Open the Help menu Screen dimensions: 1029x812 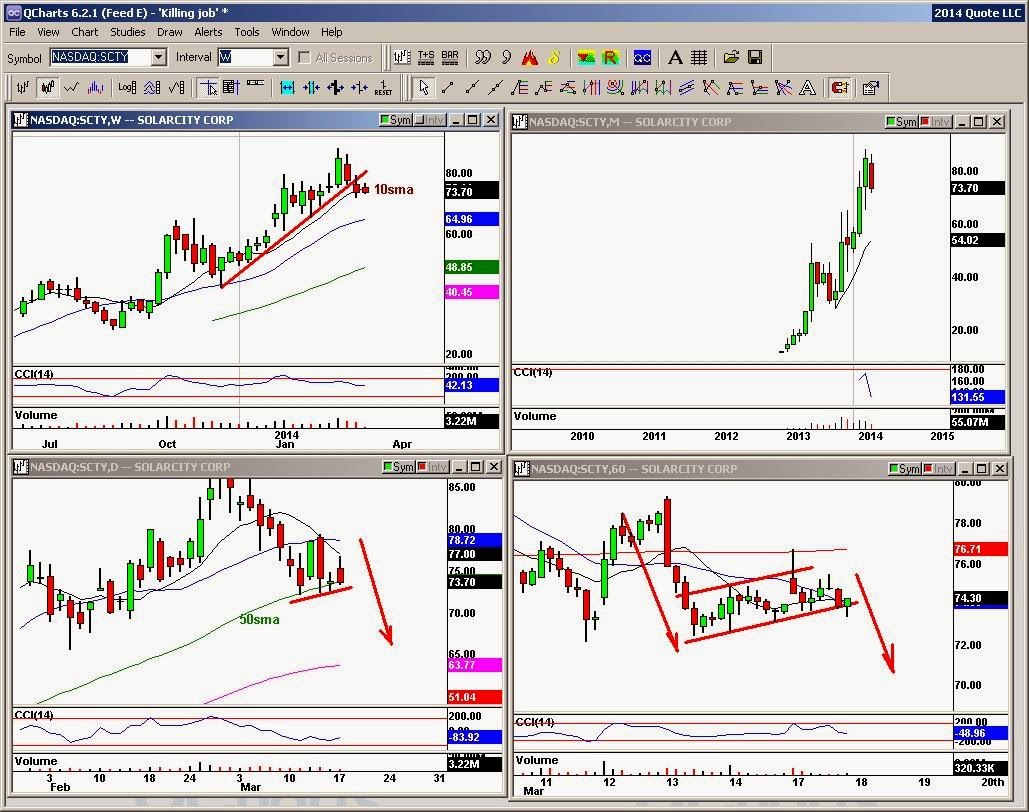(331, 32)
